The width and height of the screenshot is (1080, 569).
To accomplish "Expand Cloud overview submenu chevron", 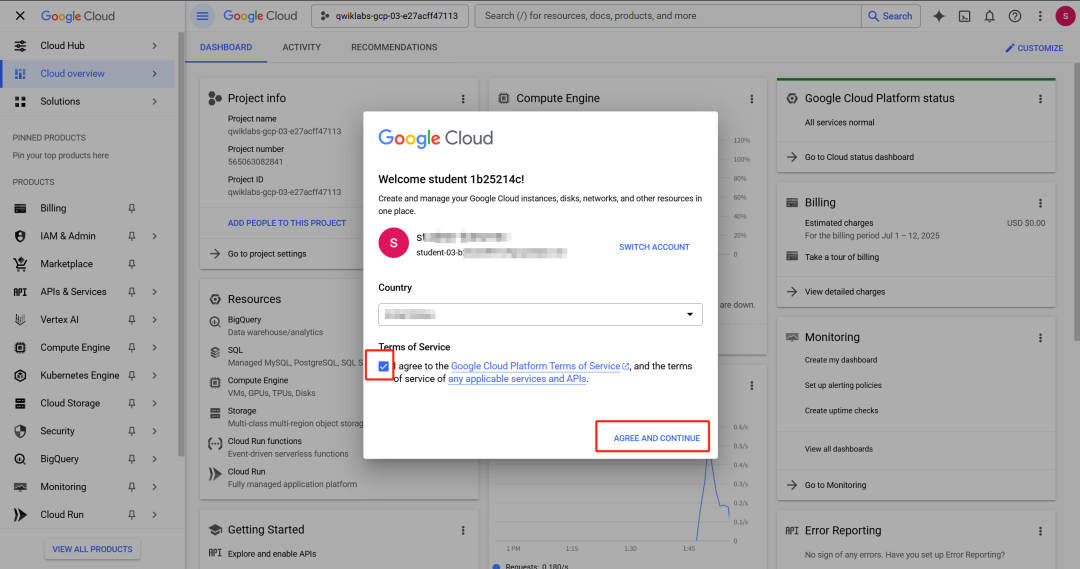I will [x=154, y=74].
